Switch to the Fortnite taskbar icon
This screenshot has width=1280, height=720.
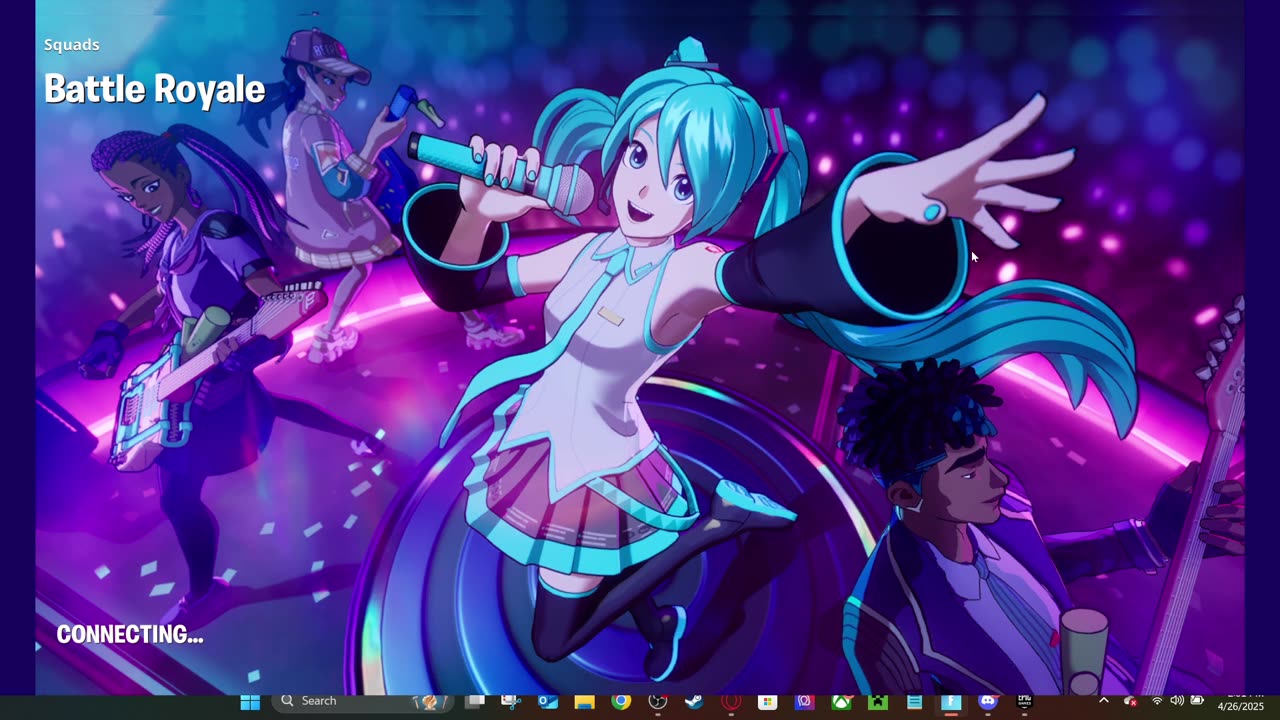pos(951,702)
